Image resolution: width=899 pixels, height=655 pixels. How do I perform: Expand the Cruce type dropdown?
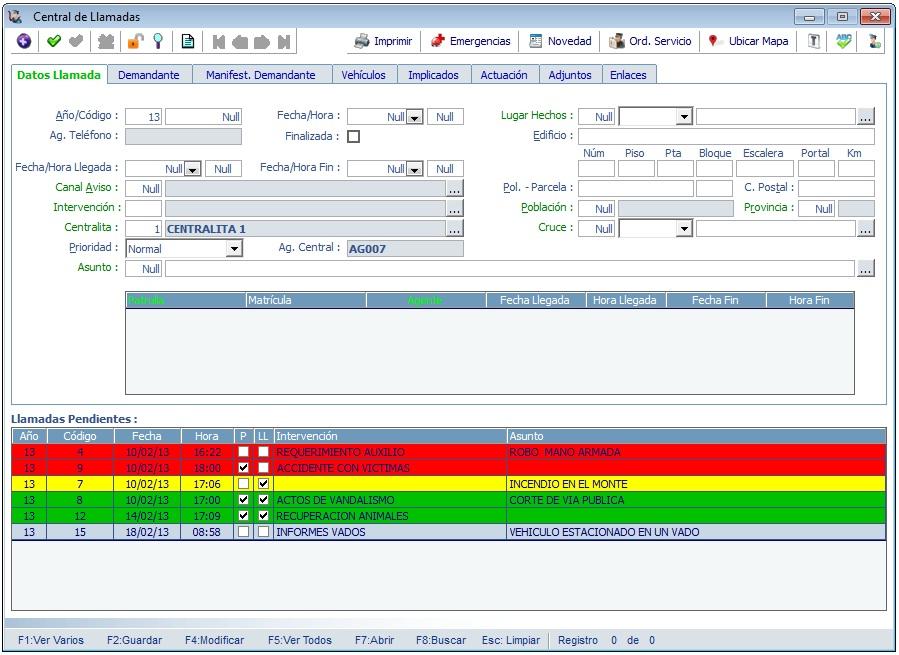tap(683, 229)
